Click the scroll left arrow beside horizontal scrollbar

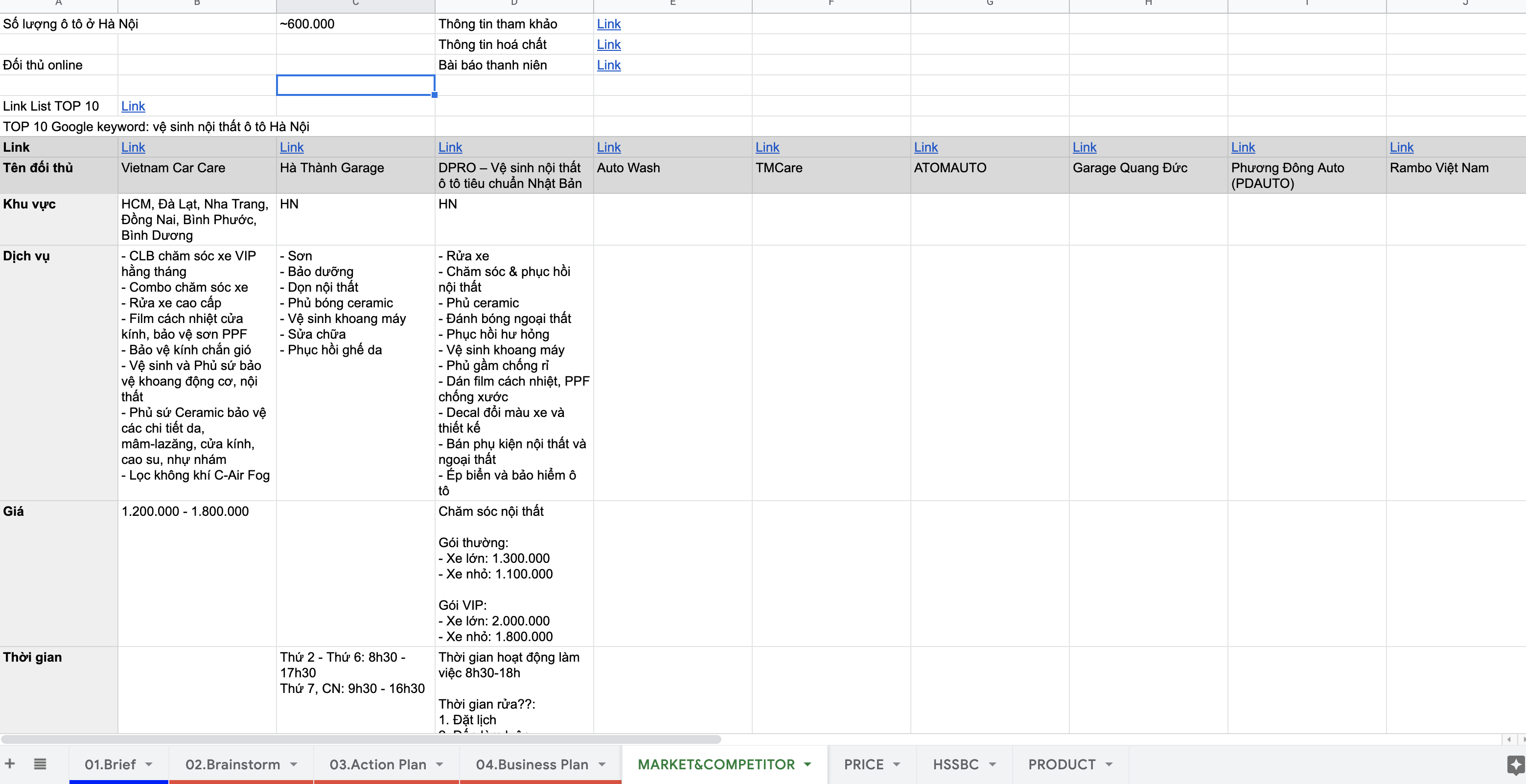(x=1509, y=739)
